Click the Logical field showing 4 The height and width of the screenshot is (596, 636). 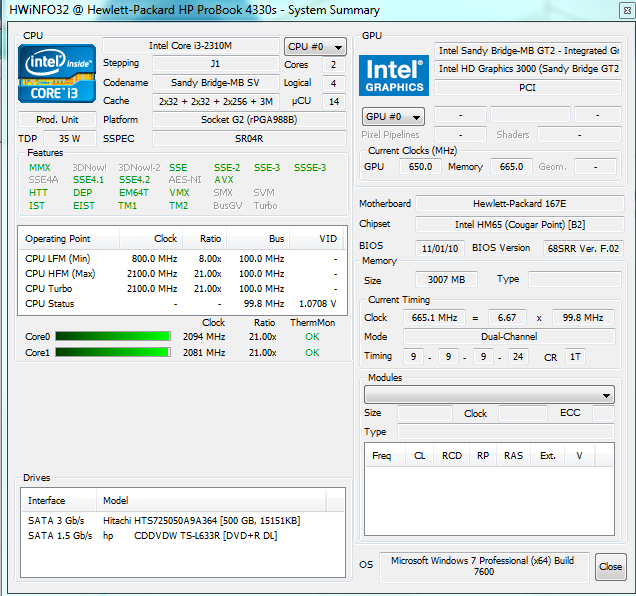coord(333,83)
